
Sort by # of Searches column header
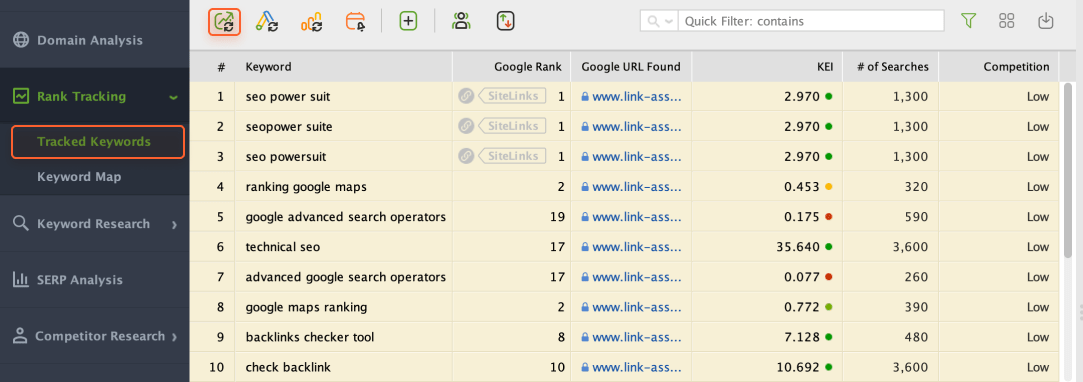891,67
